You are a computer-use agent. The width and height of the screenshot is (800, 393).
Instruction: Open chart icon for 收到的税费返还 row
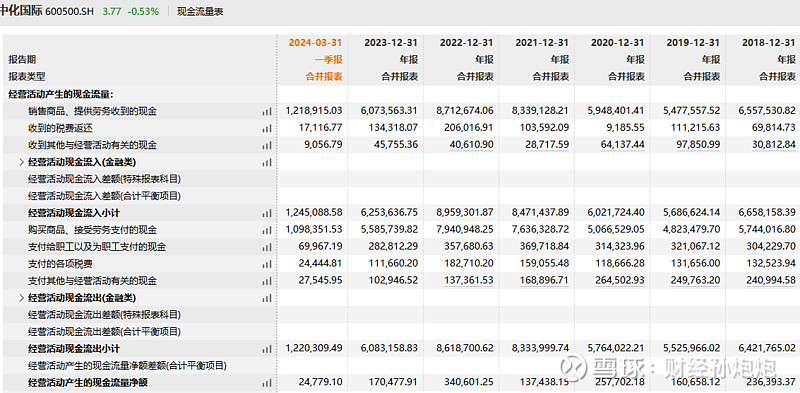point(266,128)
